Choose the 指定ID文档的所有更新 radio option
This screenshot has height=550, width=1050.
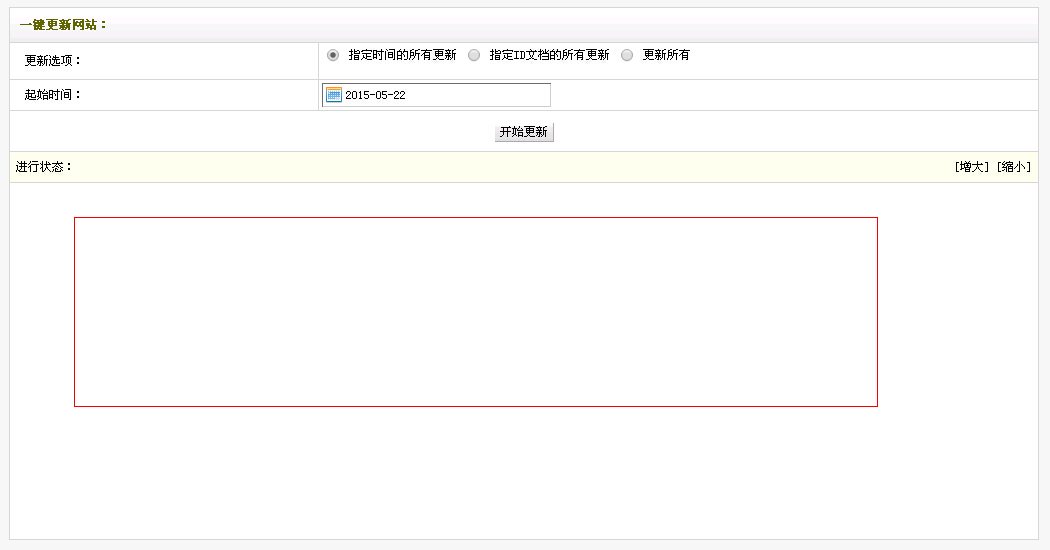(474, 55)
